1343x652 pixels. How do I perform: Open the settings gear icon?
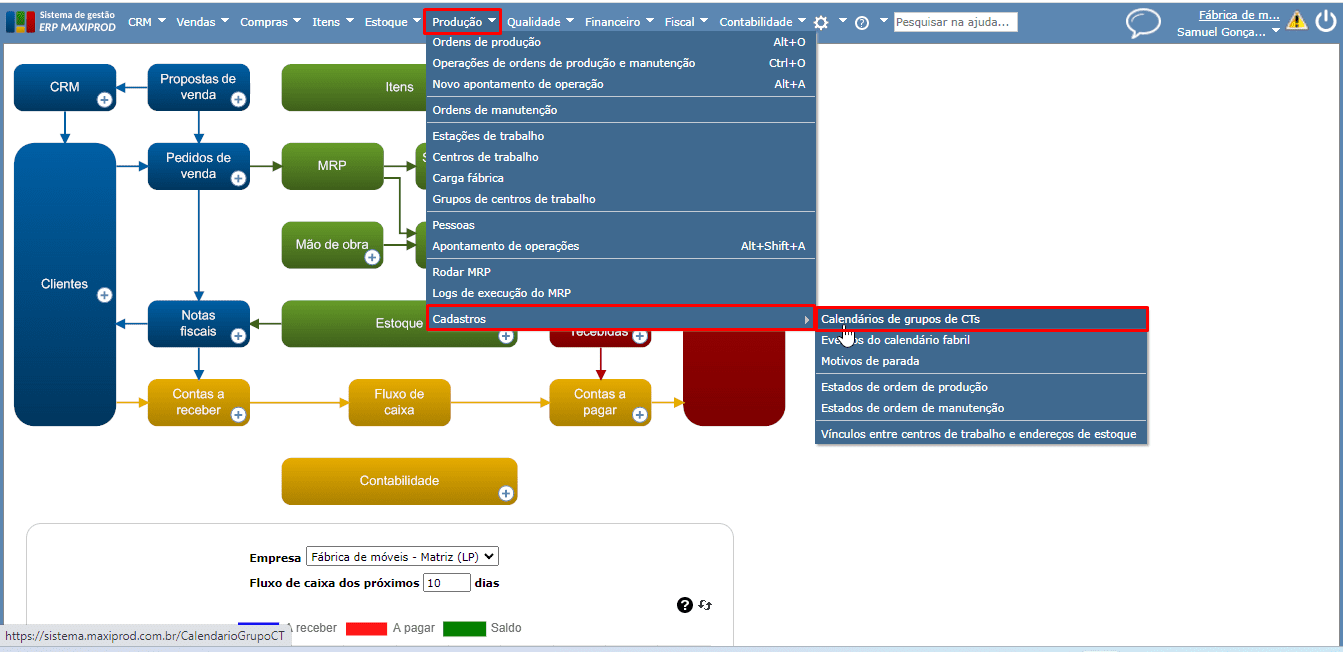click(821, 22)
